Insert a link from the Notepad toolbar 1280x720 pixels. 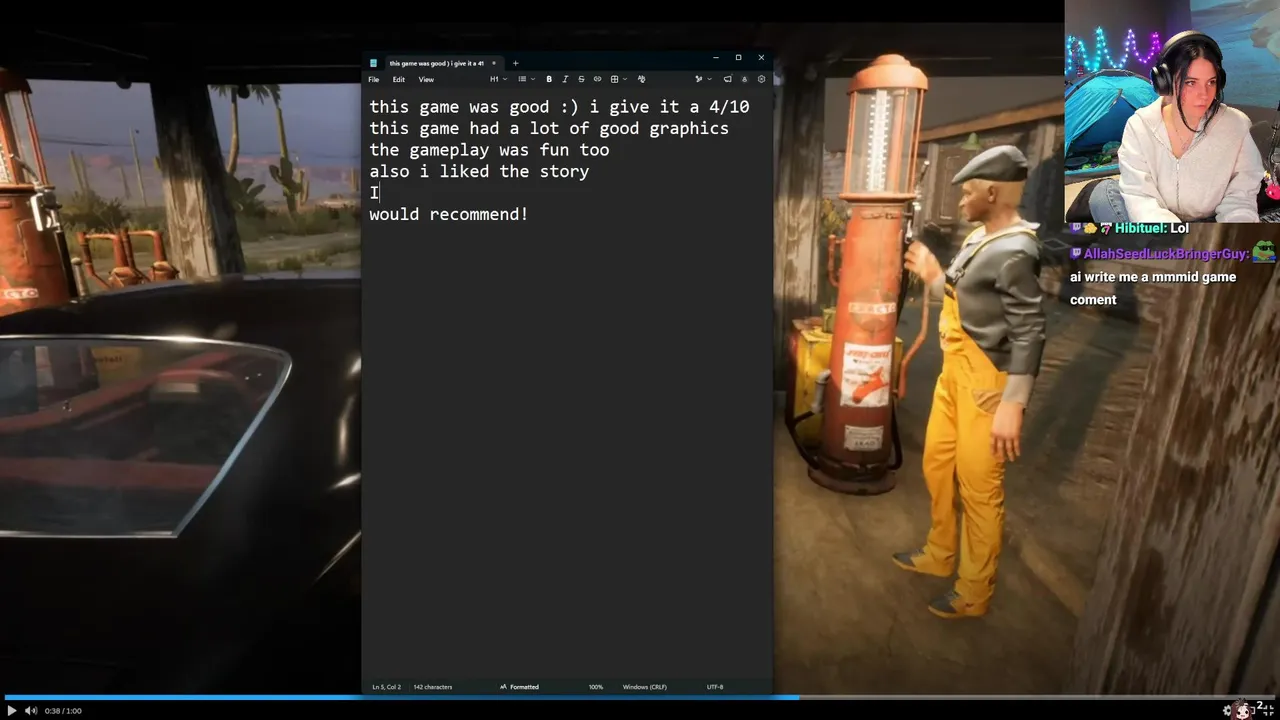point(597,79)
